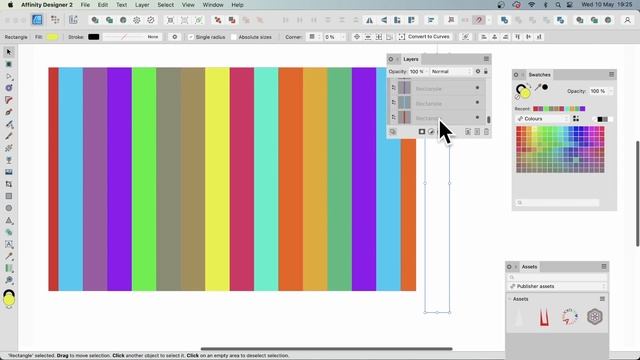Select the Move tool in the toolbox
The height and width of the screenshot is (360, 640).
click(x=9, y=52)
